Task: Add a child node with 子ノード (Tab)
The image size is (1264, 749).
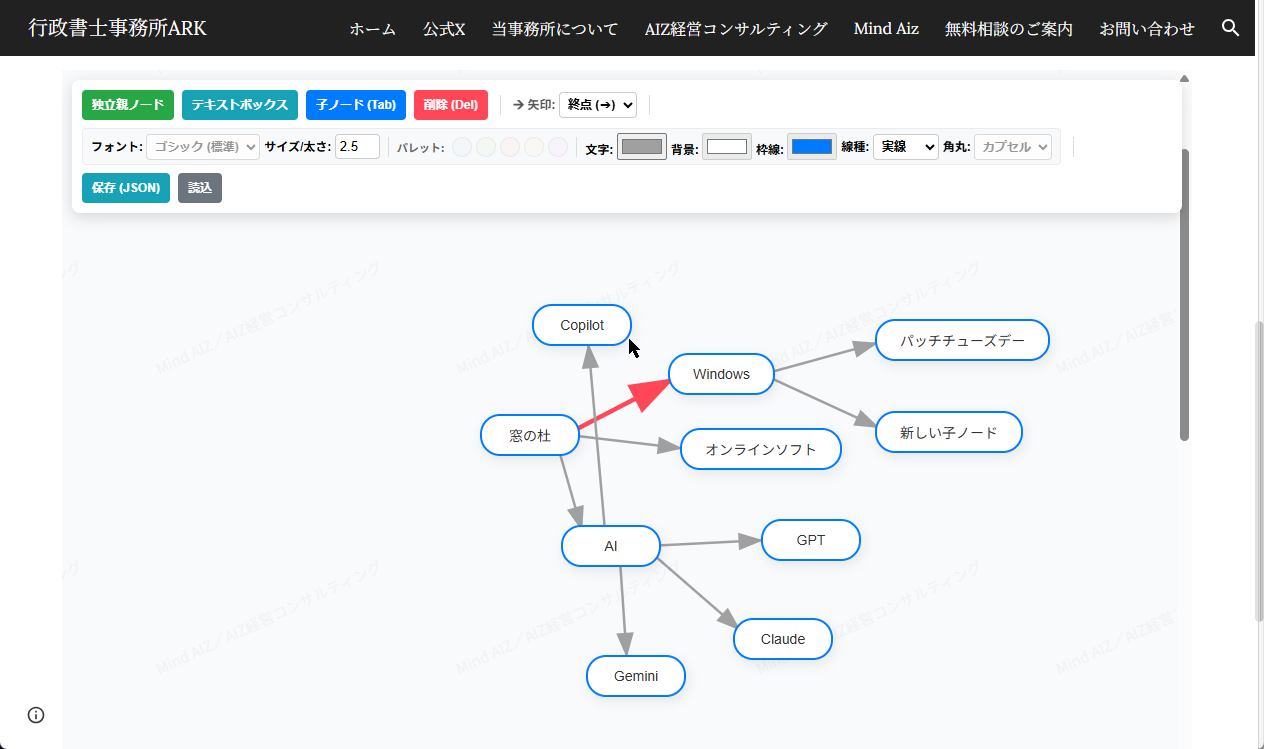Action: point(356,105)
